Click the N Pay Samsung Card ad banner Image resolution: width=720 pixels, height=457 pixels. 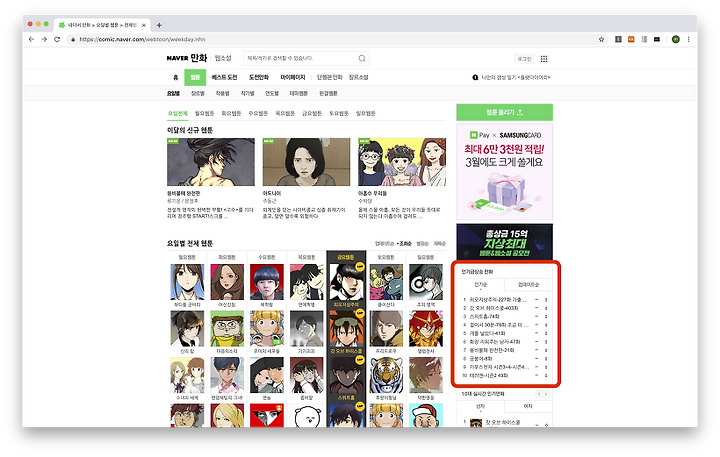504,172
